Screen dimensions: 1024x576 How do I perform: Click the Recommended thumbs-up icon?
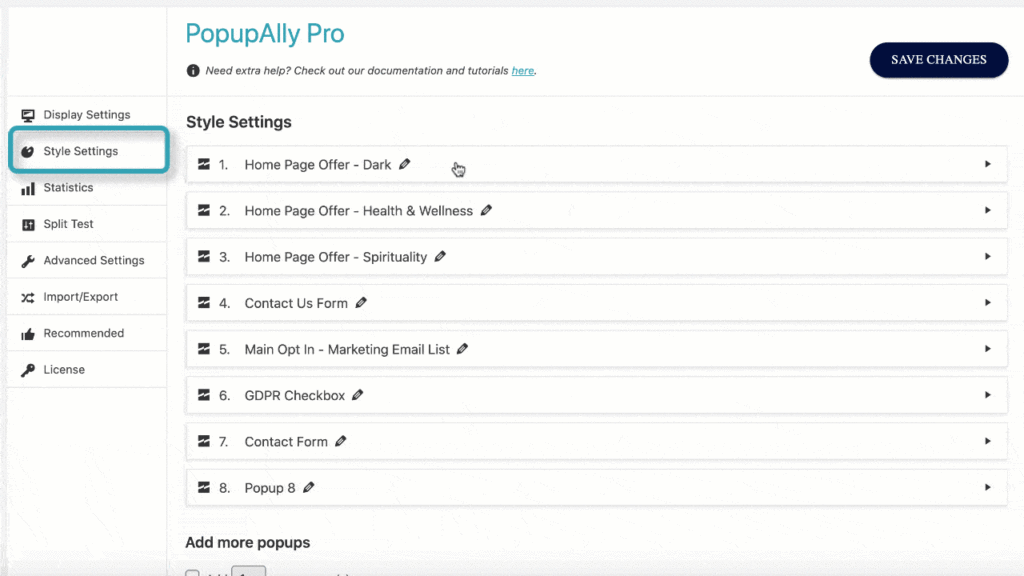coord(28,333)
